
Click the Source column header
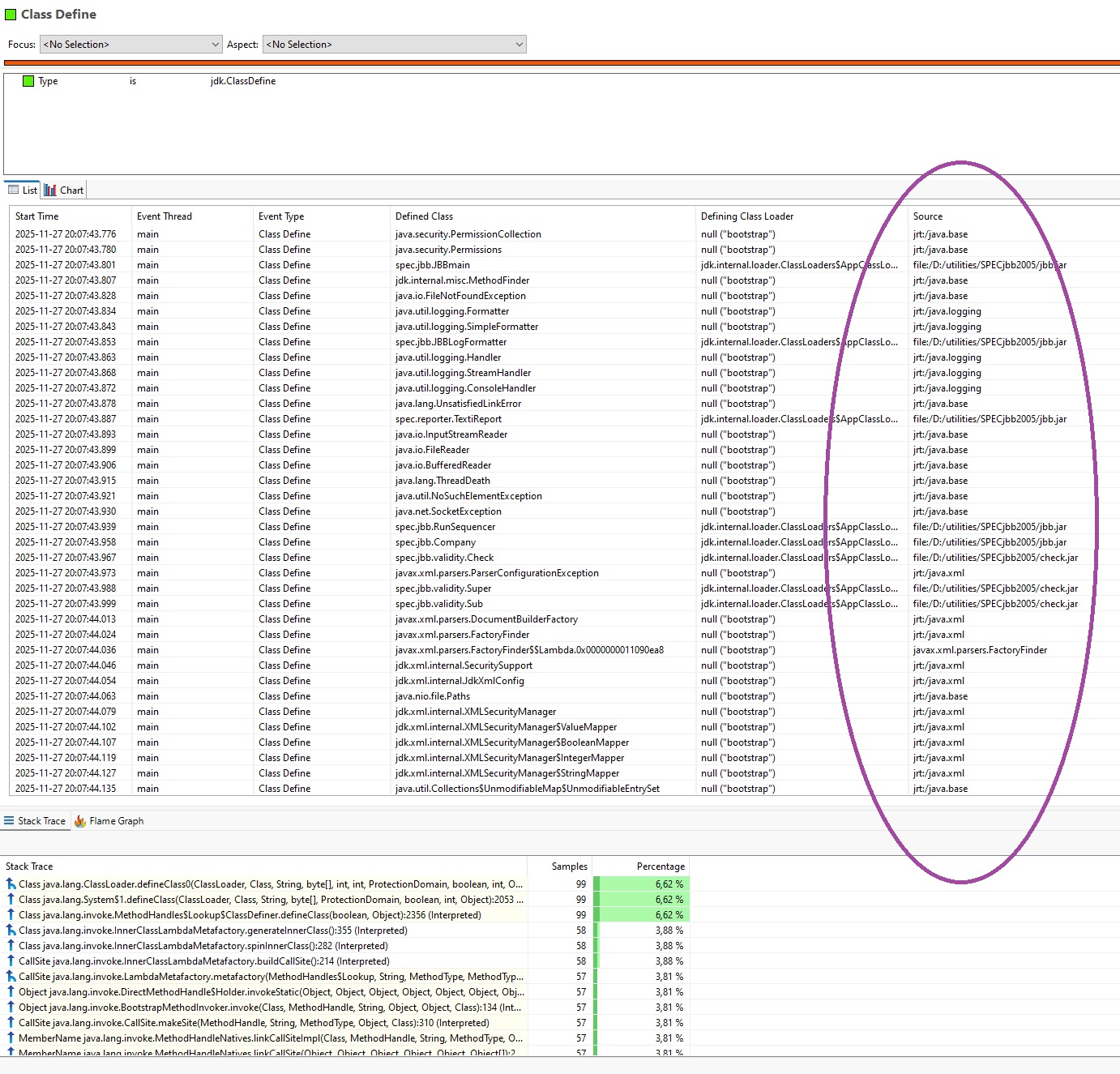tap(928, 216)
